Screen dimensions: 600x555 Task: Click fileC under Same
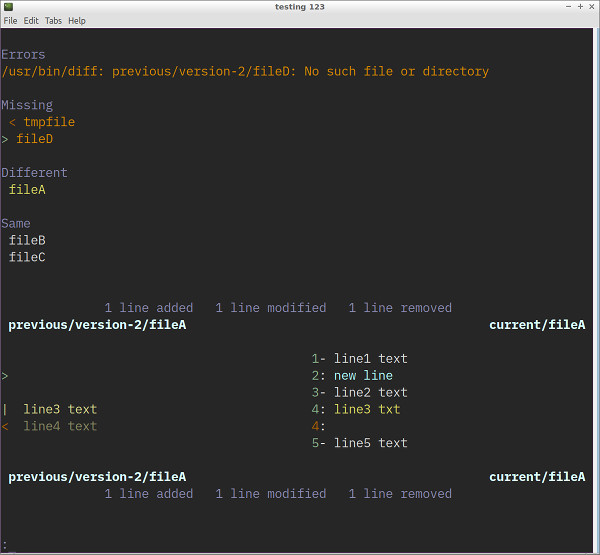pyautogui.click(x=27, y=257)
